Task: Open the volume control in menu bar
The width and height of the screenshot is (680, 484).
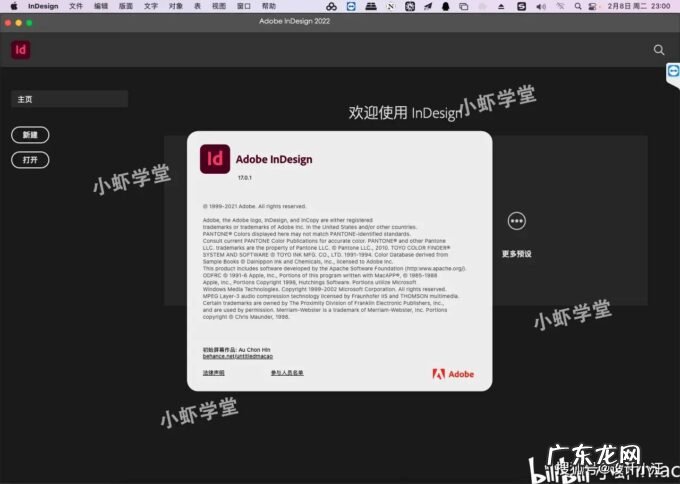Action: (541, 7)
